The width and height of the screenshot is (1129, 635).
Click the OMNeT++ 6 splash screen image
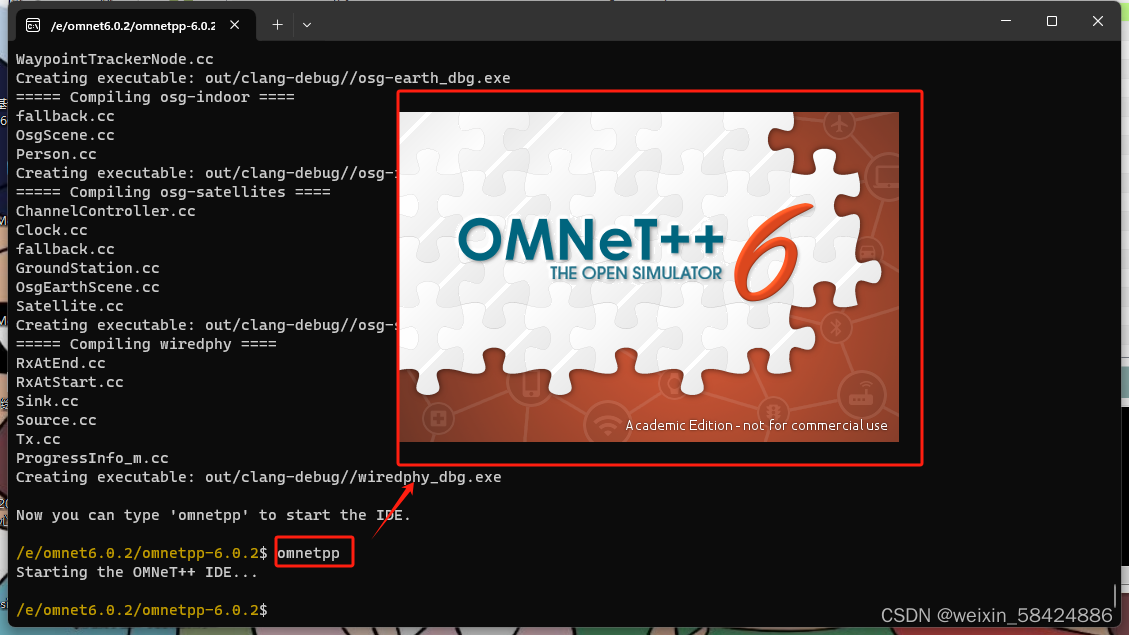[x=649, y=276]
